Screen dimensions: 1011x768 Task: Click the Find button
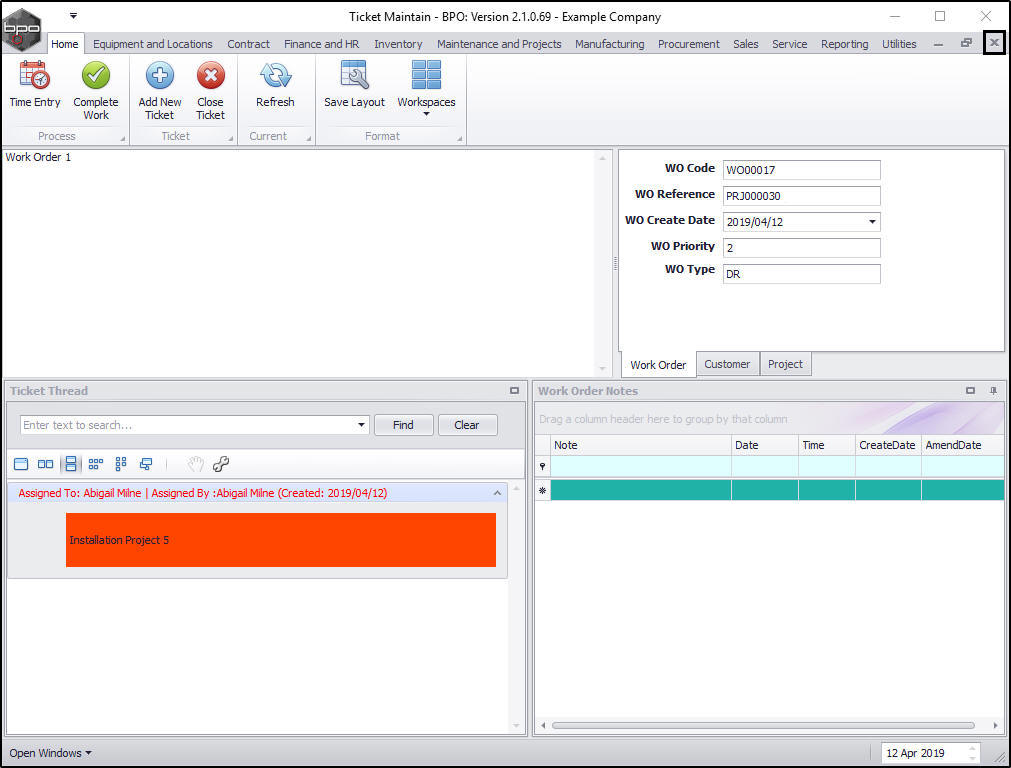403,425
